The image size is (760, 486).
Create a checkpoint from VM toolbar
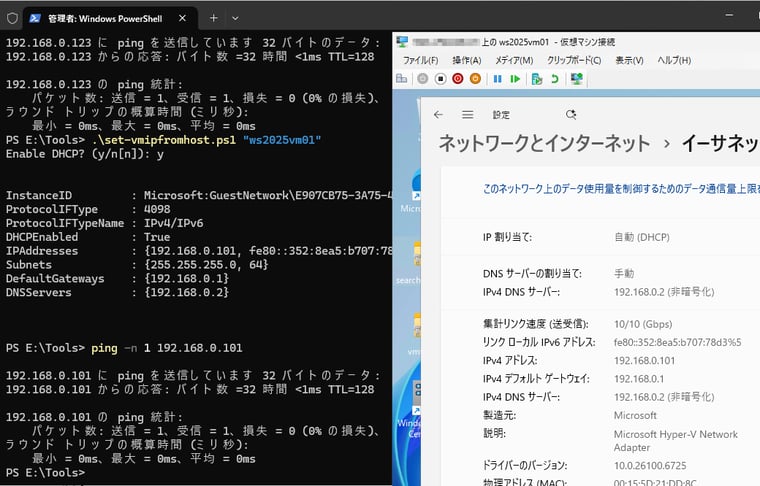(x=537, y=78)
